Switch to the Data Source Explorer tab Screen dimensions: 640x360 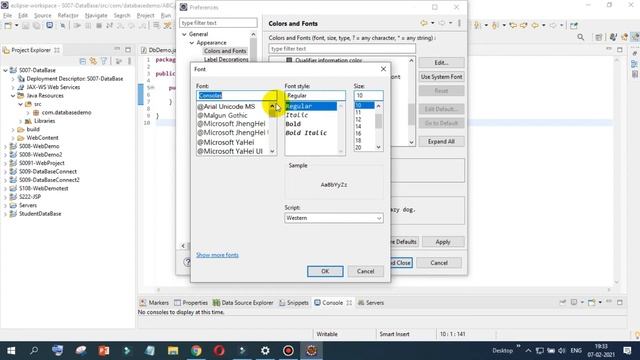pos(243,303)
